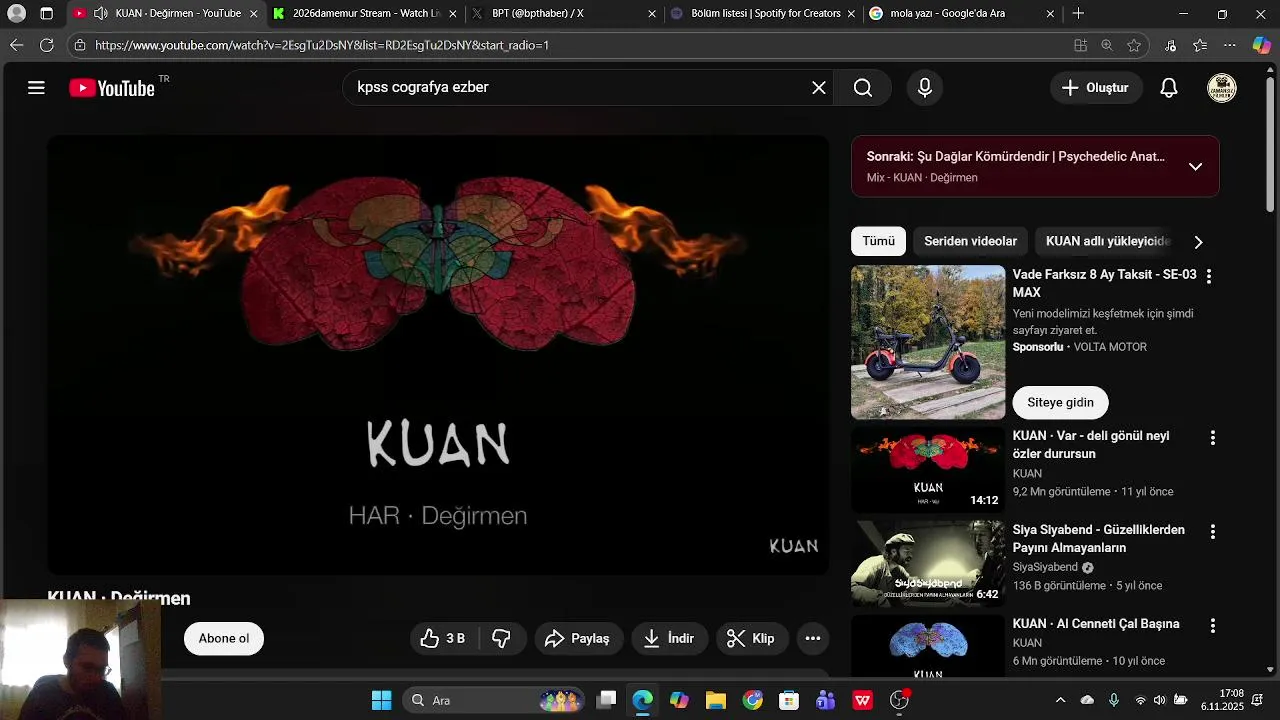Viewport: 1280px width, 720px height.
Task: Share video via Paylaş button
Action: point(579,638)
